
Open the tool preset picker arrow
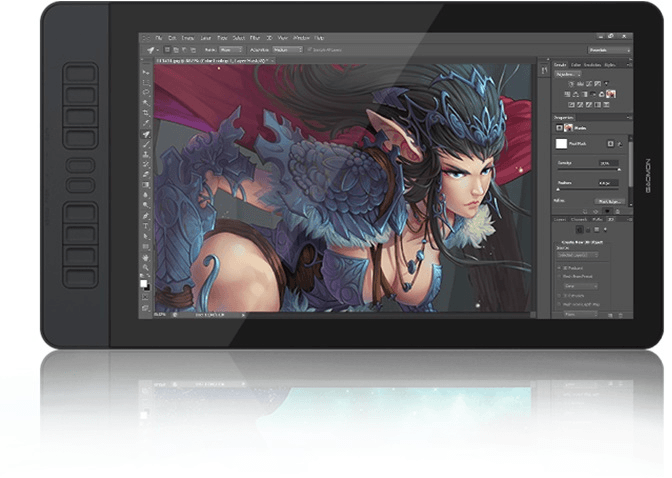click(158, 51)
